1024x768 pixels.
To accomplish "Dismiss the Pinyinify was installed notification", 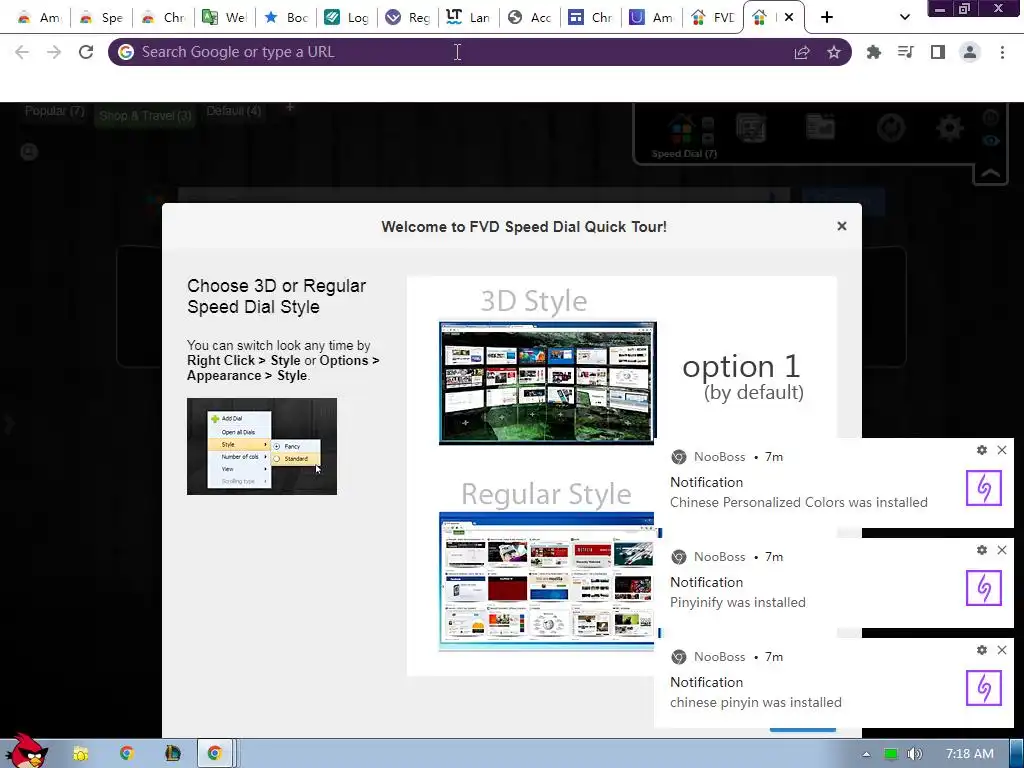I will [x=1002, y=550].
